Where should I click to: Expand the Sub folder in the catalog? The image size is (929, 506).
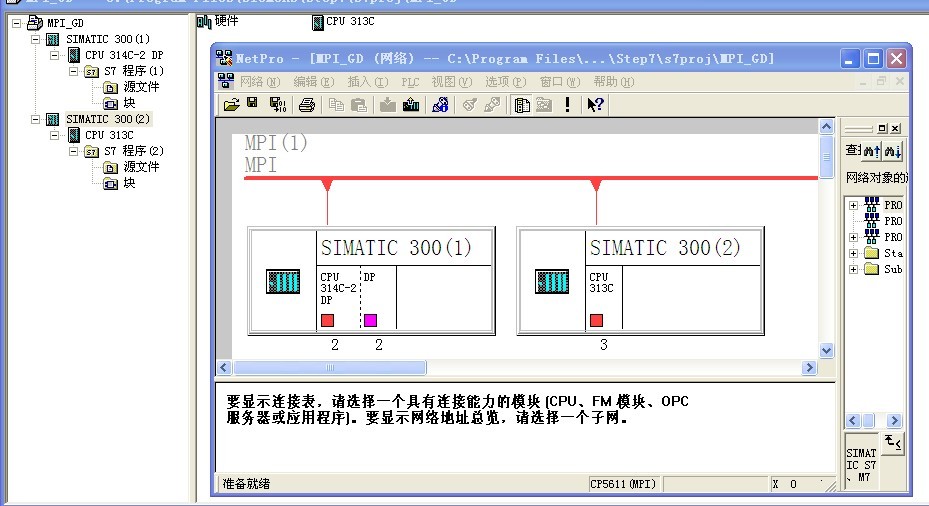coord(853,269)
